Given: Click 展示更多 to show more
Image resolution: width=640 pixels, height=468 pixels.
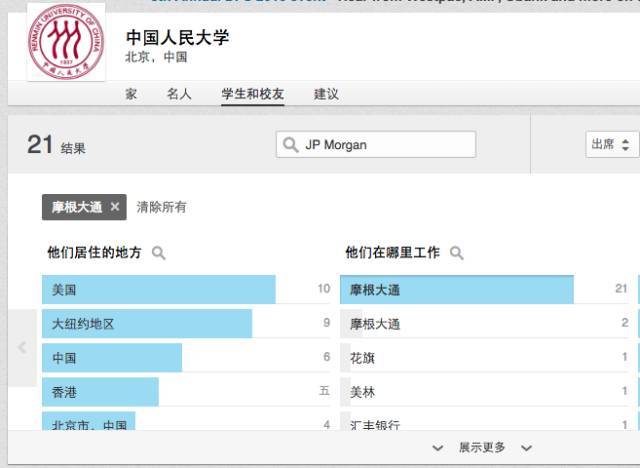Looking at the screenshot, I should tap(482, 447).
